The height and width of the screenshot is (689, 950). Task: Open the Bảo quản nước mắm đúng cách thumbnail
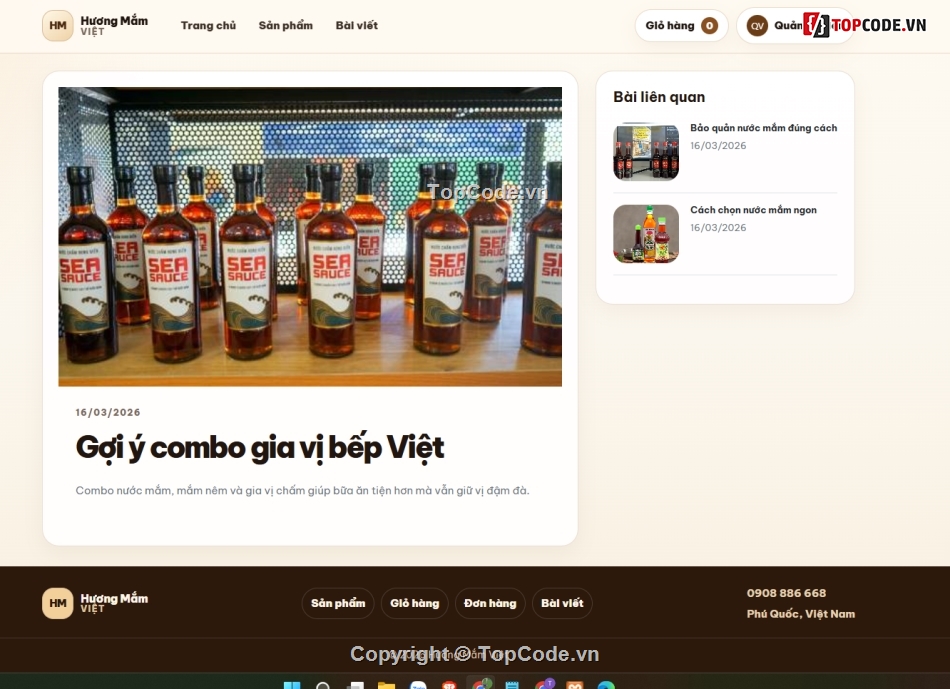tap(646, 151)
